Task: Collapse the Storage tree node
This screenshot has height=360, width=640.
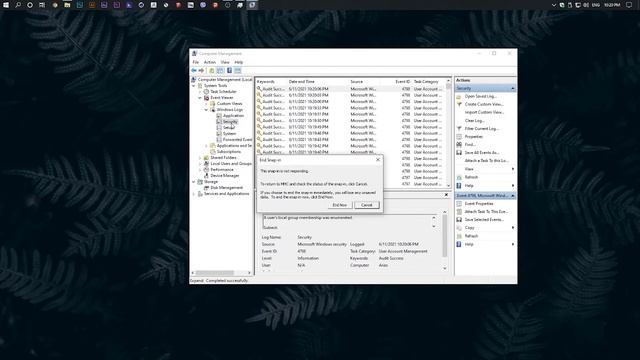Action: pos(194,182)
